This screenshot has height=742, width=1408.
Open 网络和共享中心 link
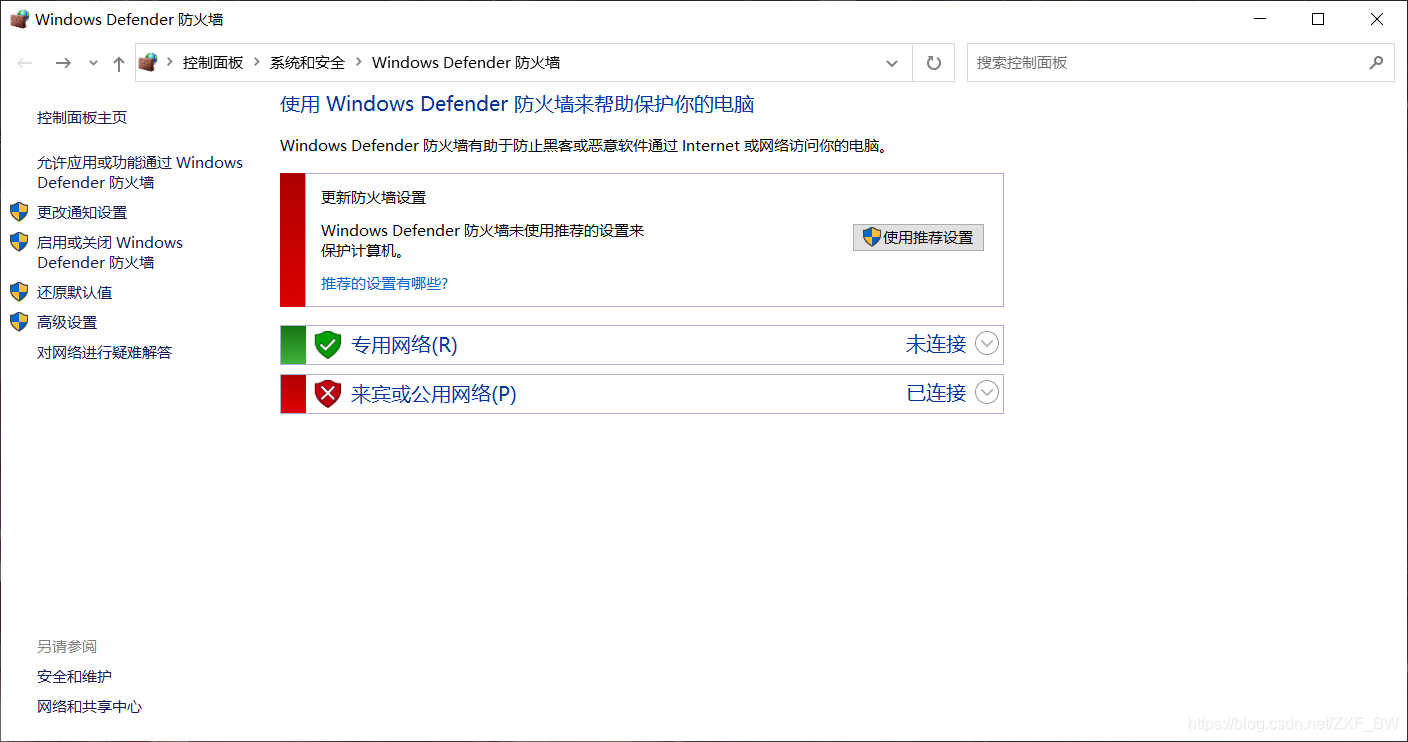(x=90, y=707)
